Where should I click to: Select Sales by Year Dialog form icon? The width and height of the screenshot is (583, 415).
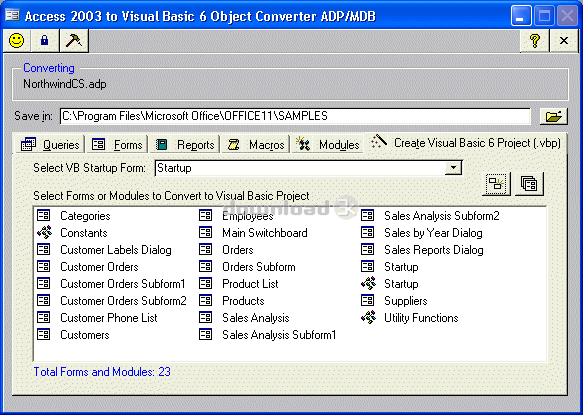[x=367, y=232]
